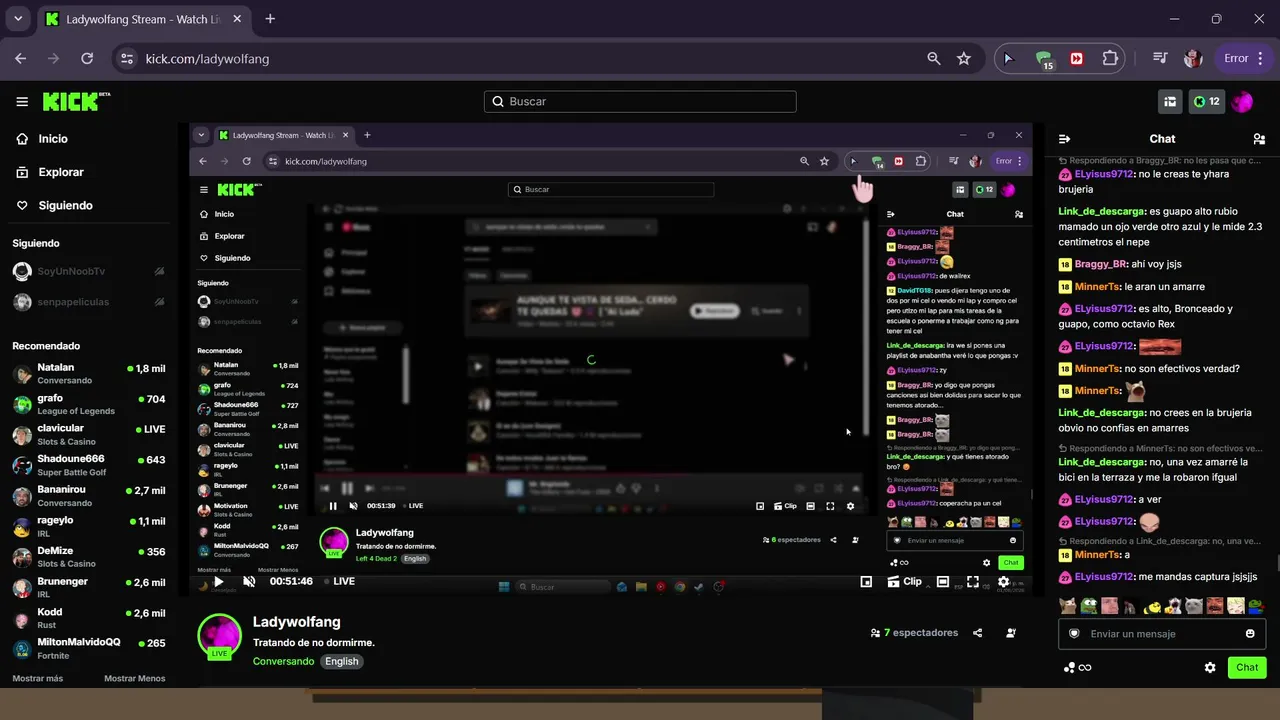Open the Conversando category link

coord(283,661)
